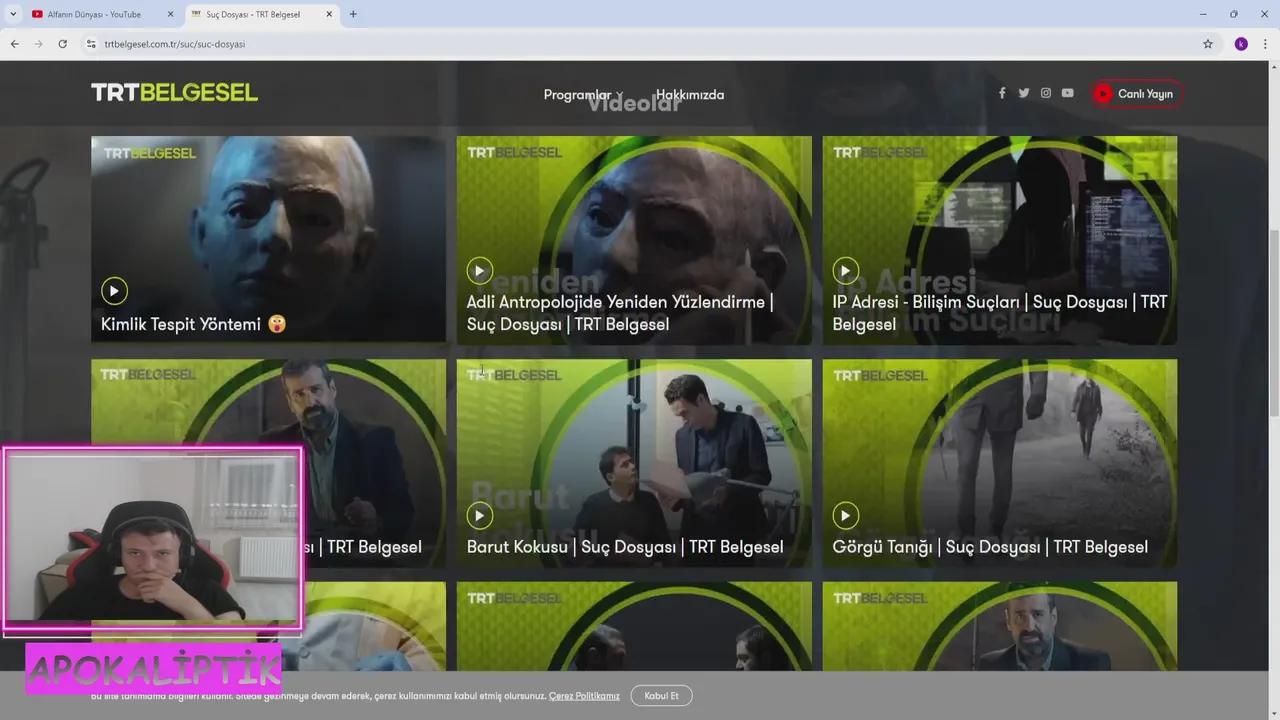
Task: Accept cookies with Kabul Et button
Action: [661, 696]
